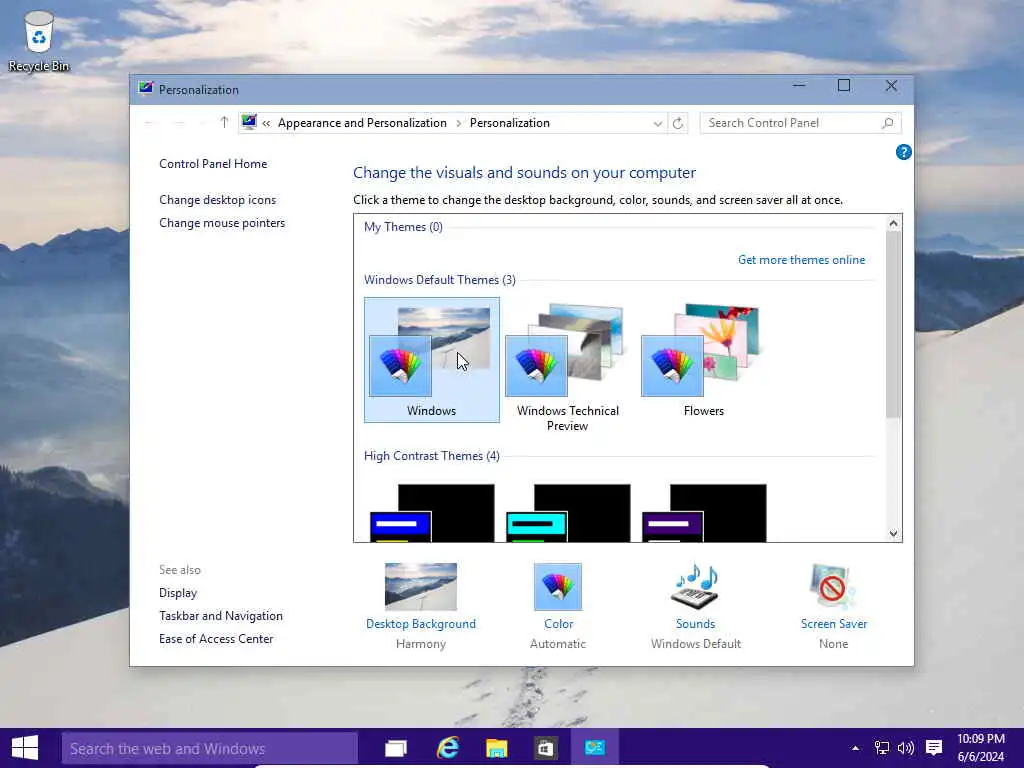
Task: Open Ease of Access Center link
Action: coord(216,639)
